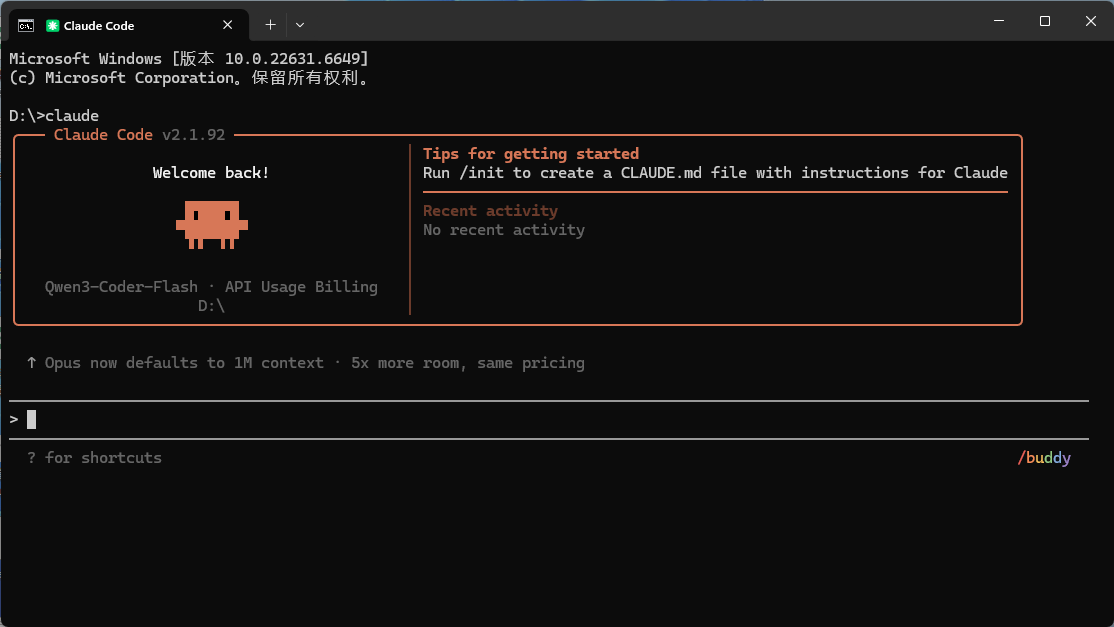Close the Claude Code tab
This screenshot has width=1114, height=627.
tap(227, 25)
